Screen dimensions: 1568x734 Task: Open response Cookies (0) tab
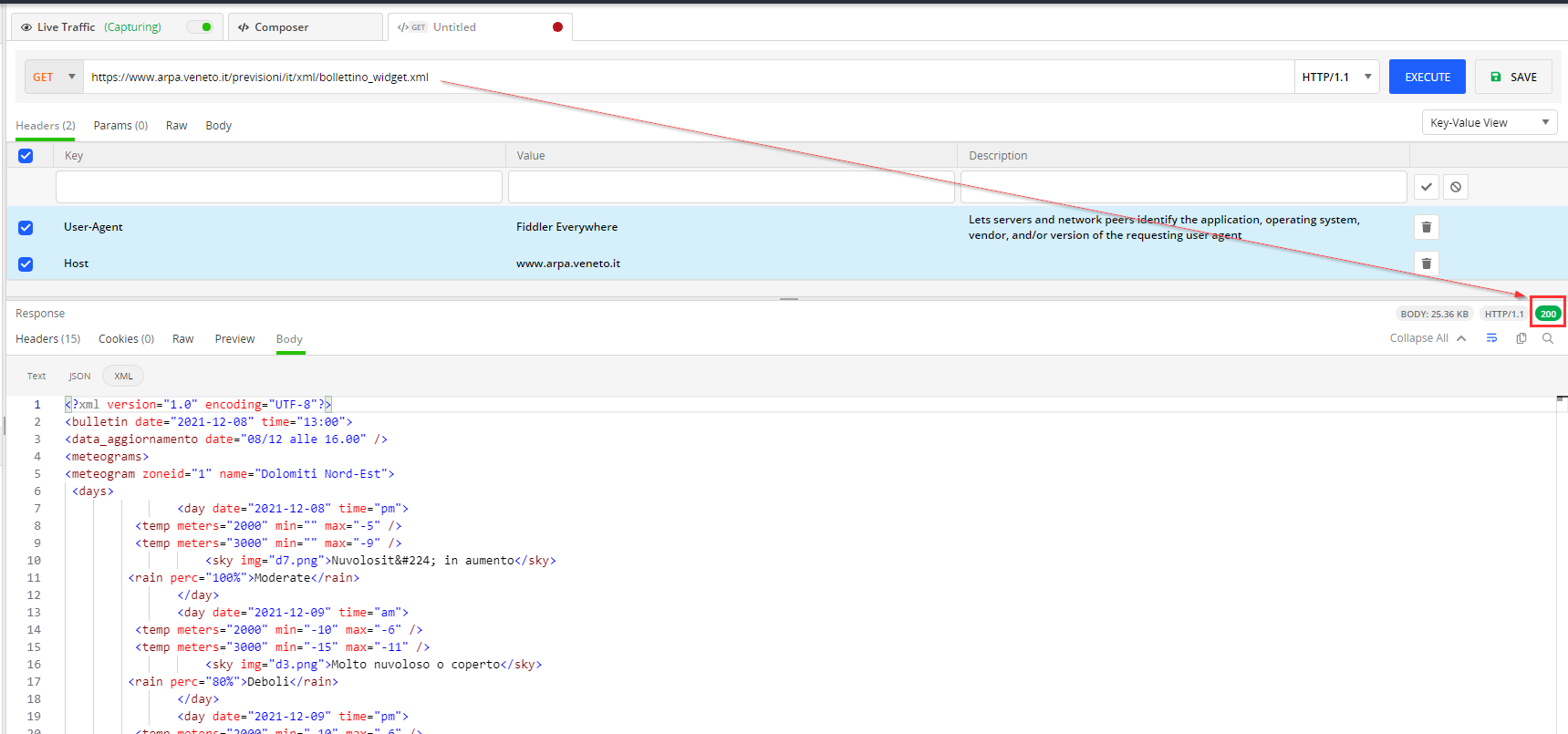pos(126,339)
